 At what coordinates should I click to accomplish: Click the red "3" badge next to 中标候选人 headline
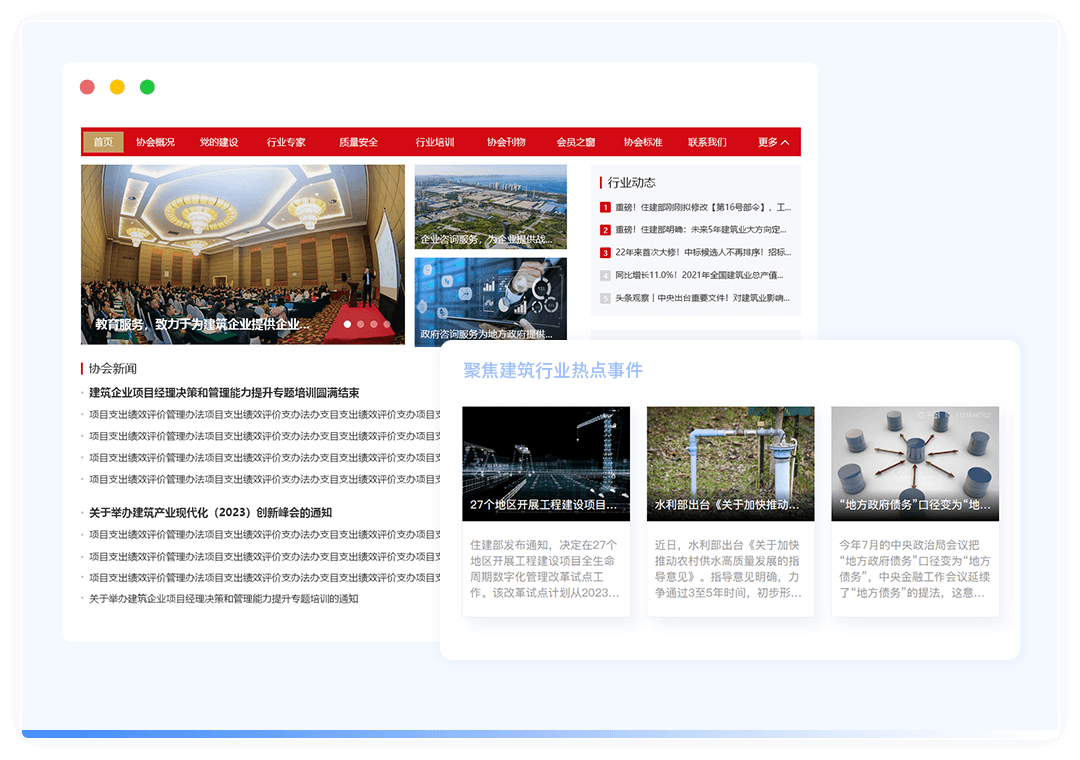605,253
